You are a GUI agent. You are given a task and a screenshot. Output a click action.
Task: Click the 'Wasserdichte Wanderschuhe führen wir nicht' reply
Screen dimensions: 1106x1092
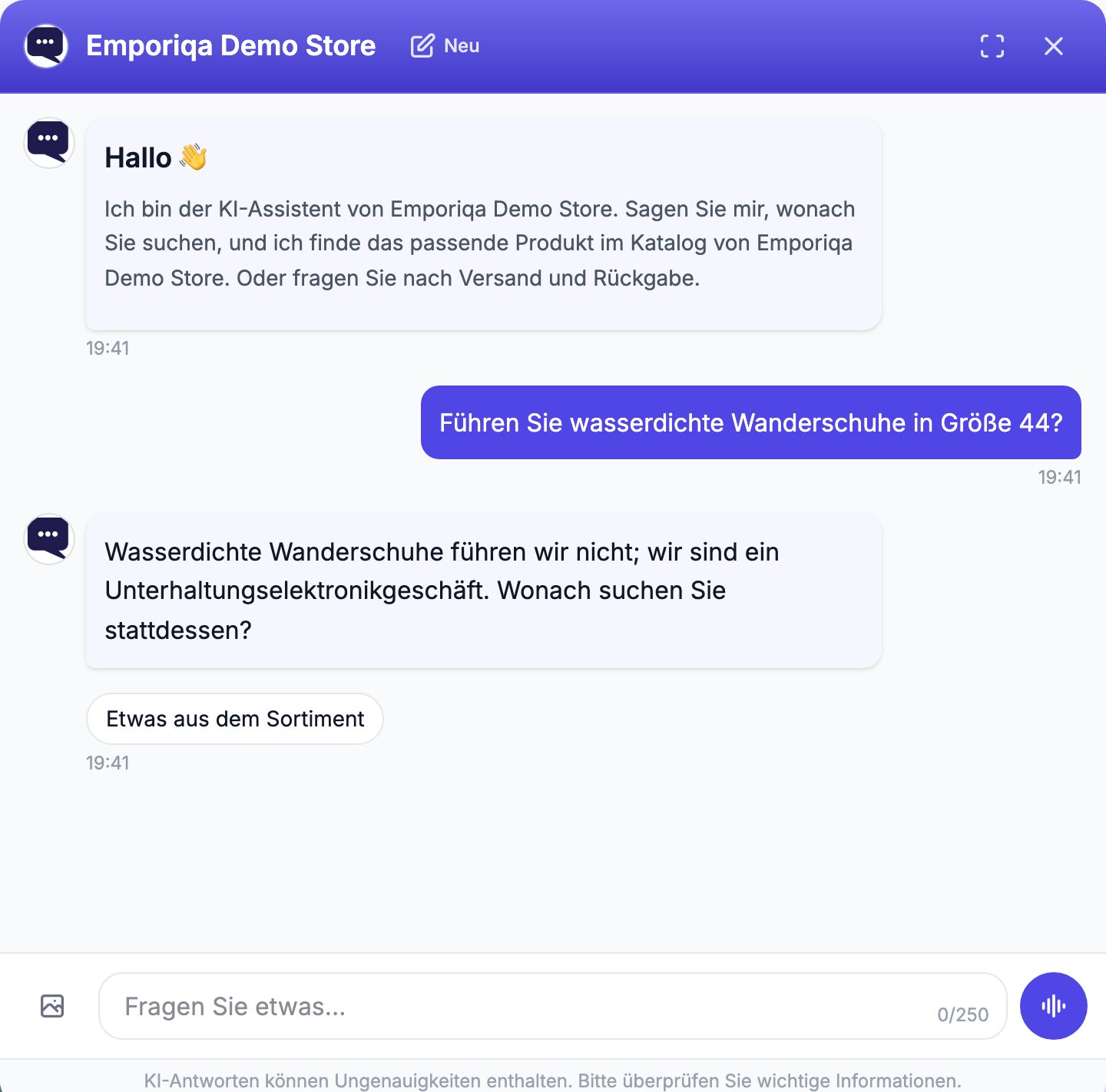point(484,591)
